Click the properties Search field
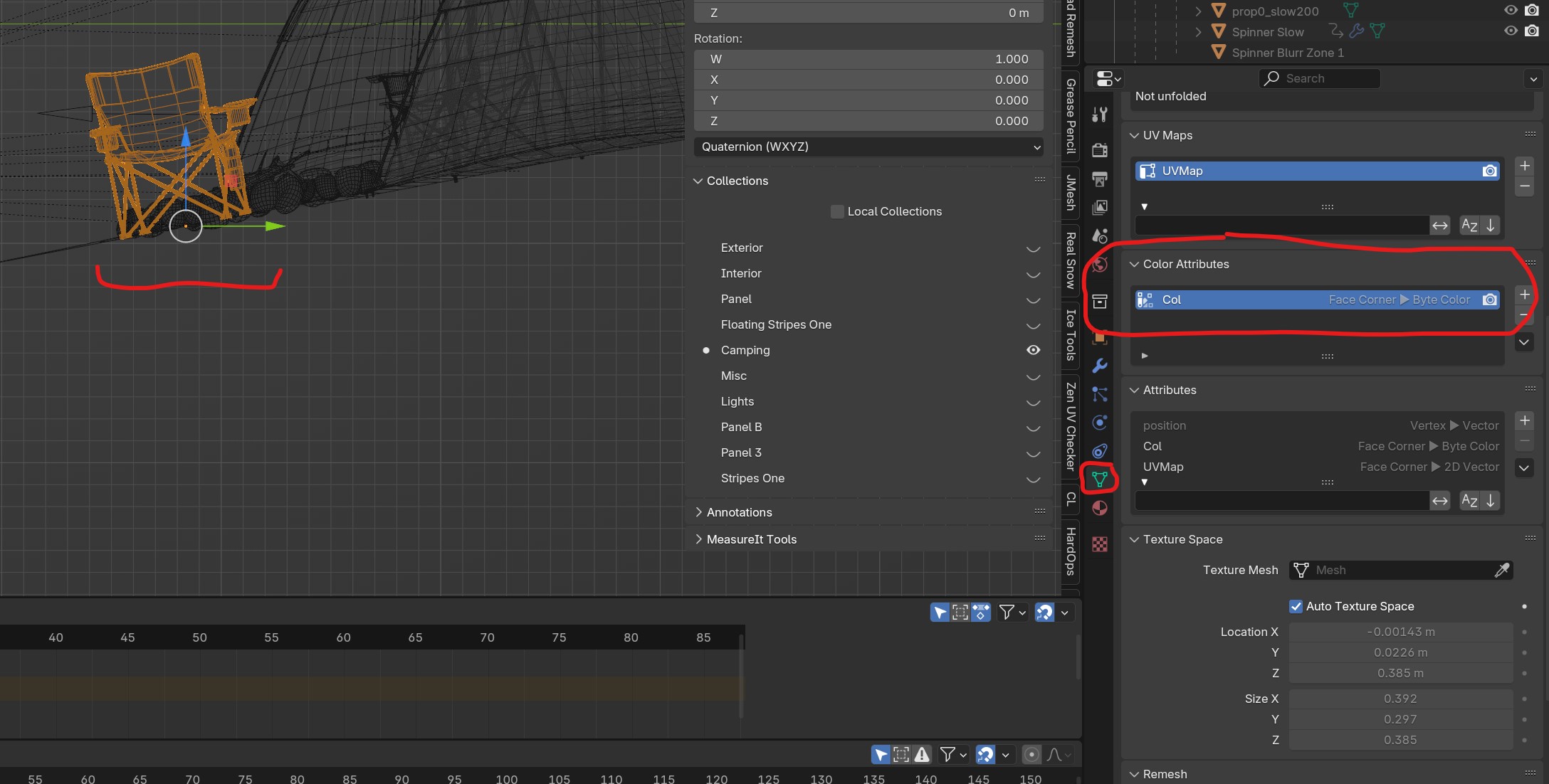 coord(1319,78)
